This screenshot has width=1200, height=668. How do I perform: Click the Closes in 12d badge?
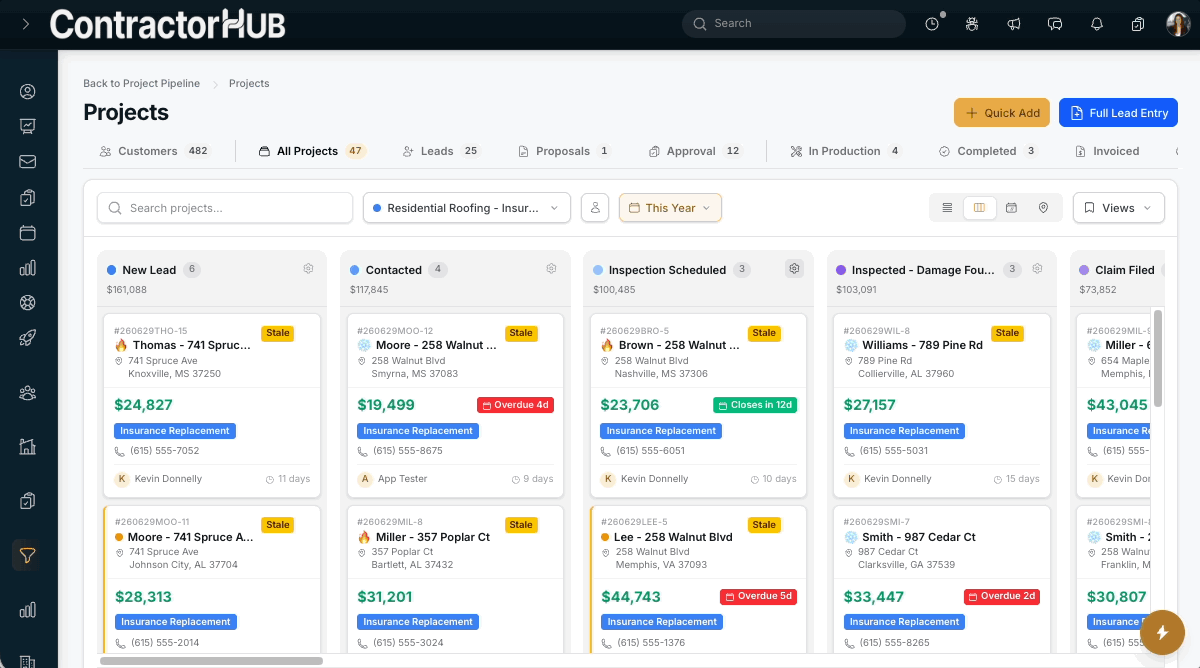point(755,405)
